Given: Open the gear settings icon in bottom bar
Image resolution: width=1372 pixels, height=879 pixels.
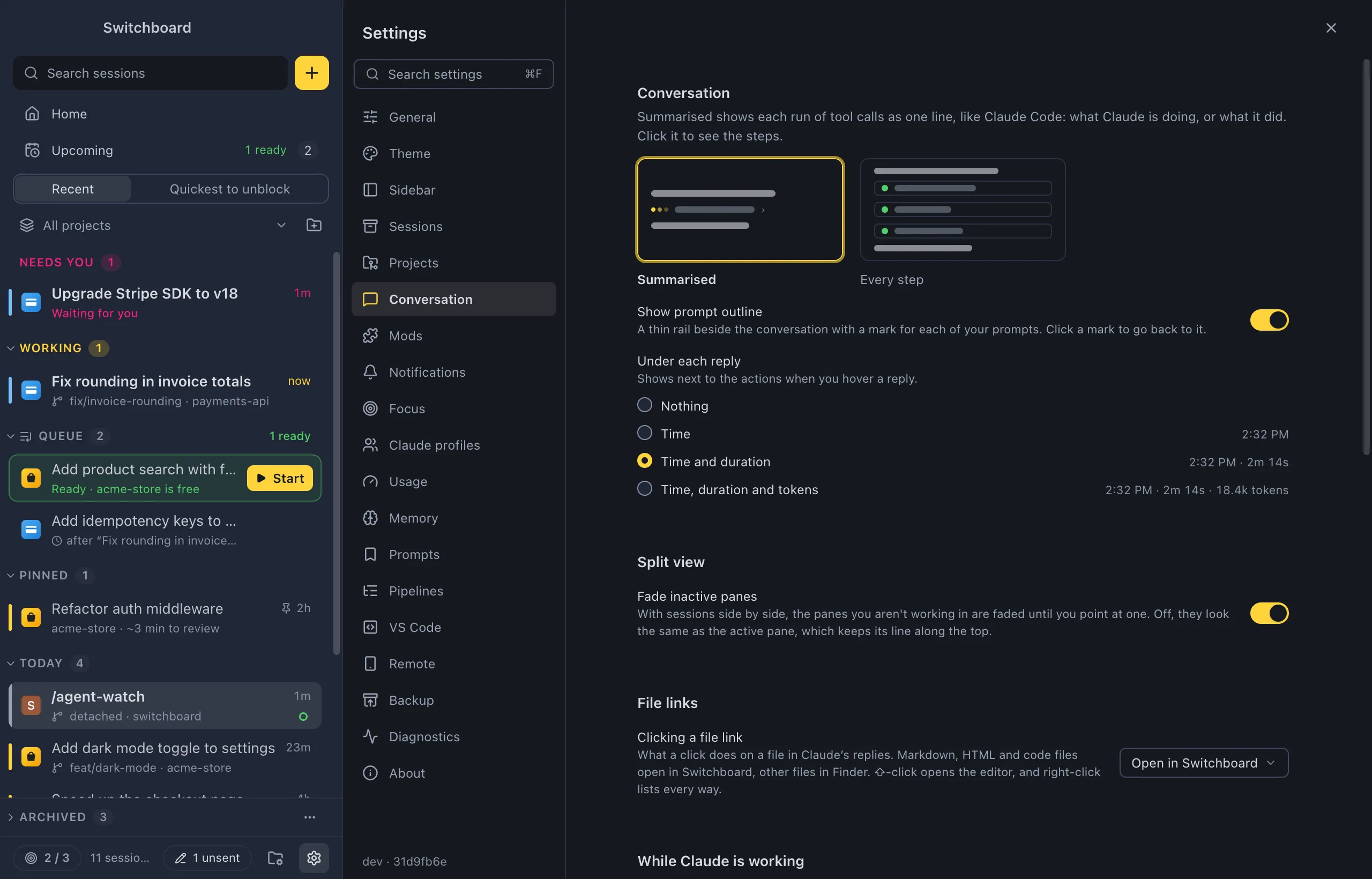Looking at the screenshot, I should click(x=314, y=858).
